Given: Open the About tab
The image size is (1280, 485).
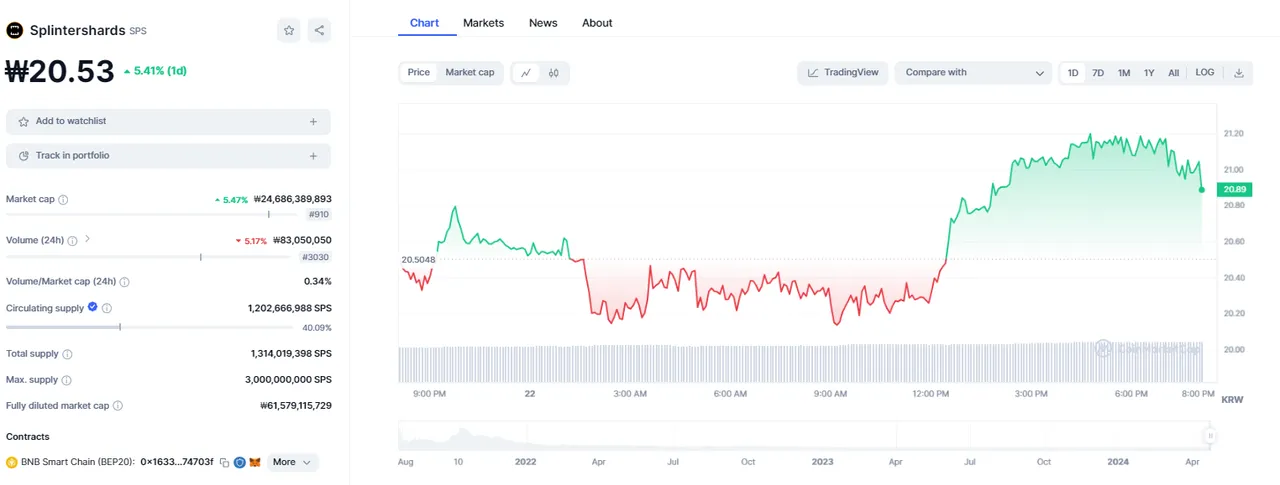Looking at the screenshot, I should pyautogui.click(x=597, y=23).
